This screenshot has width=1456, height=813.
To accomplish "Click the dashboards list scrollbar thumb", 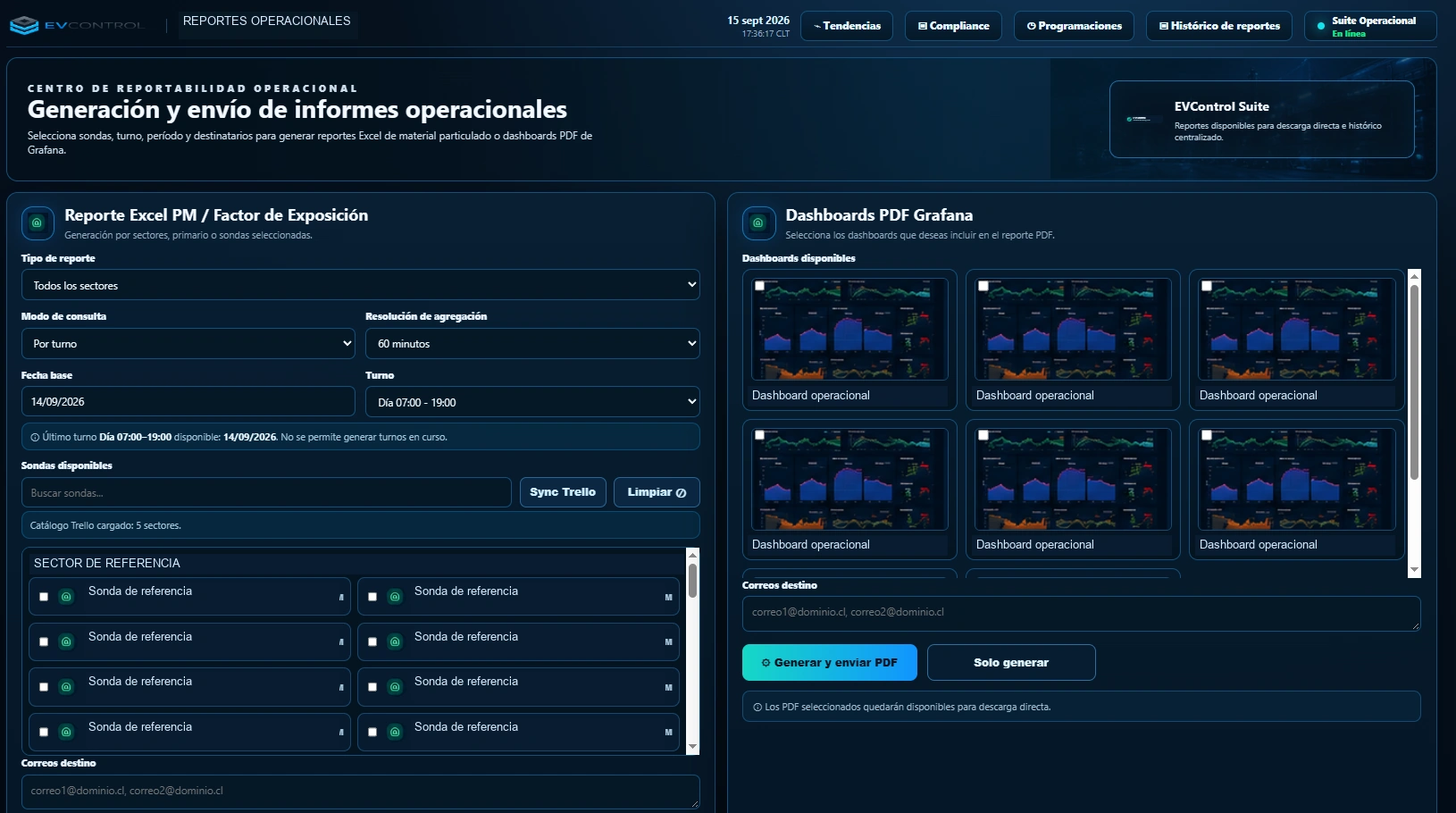I will pyautogui.click(x=1414, y=382).
